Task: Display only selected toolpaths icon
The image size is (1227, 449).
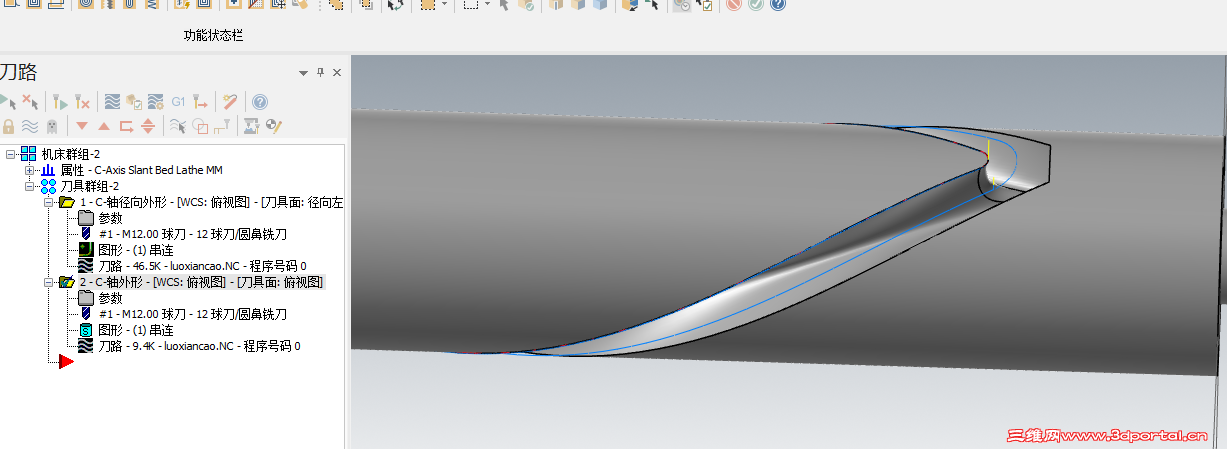Action: tap(178, 126)
